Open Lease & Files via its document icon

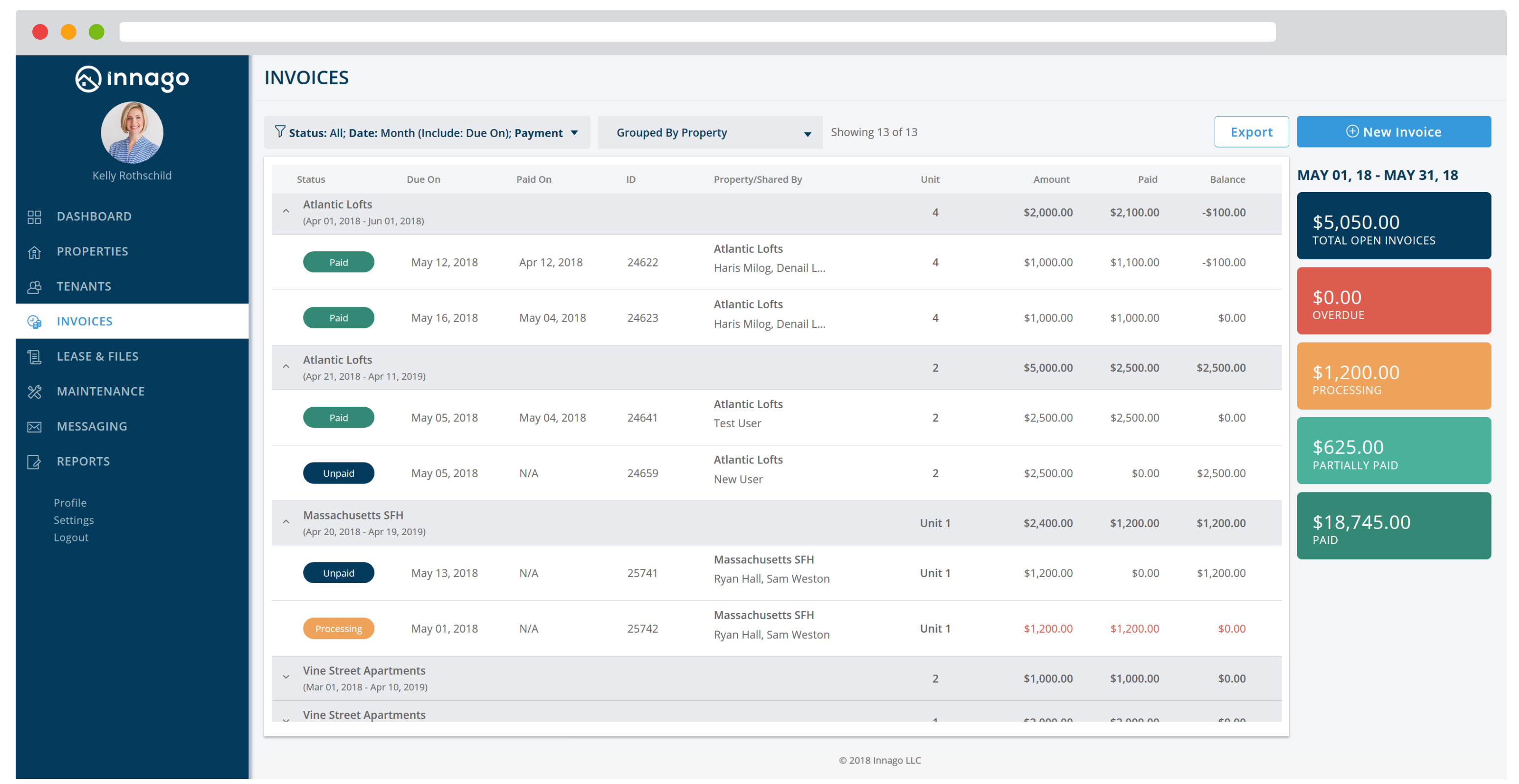pos(34,356)
